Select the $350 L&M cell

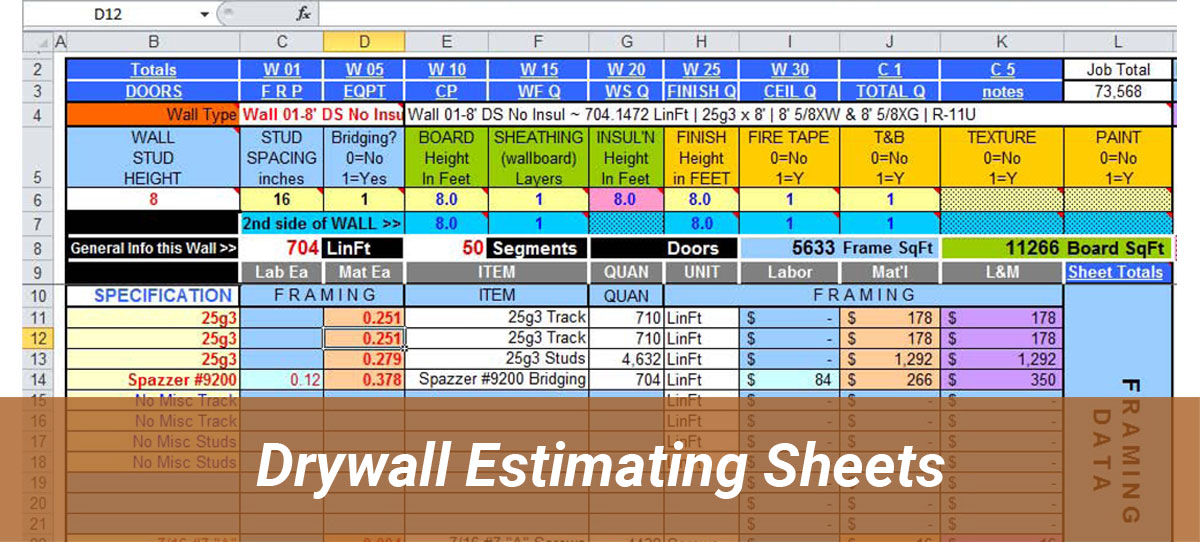[1002, 380]
